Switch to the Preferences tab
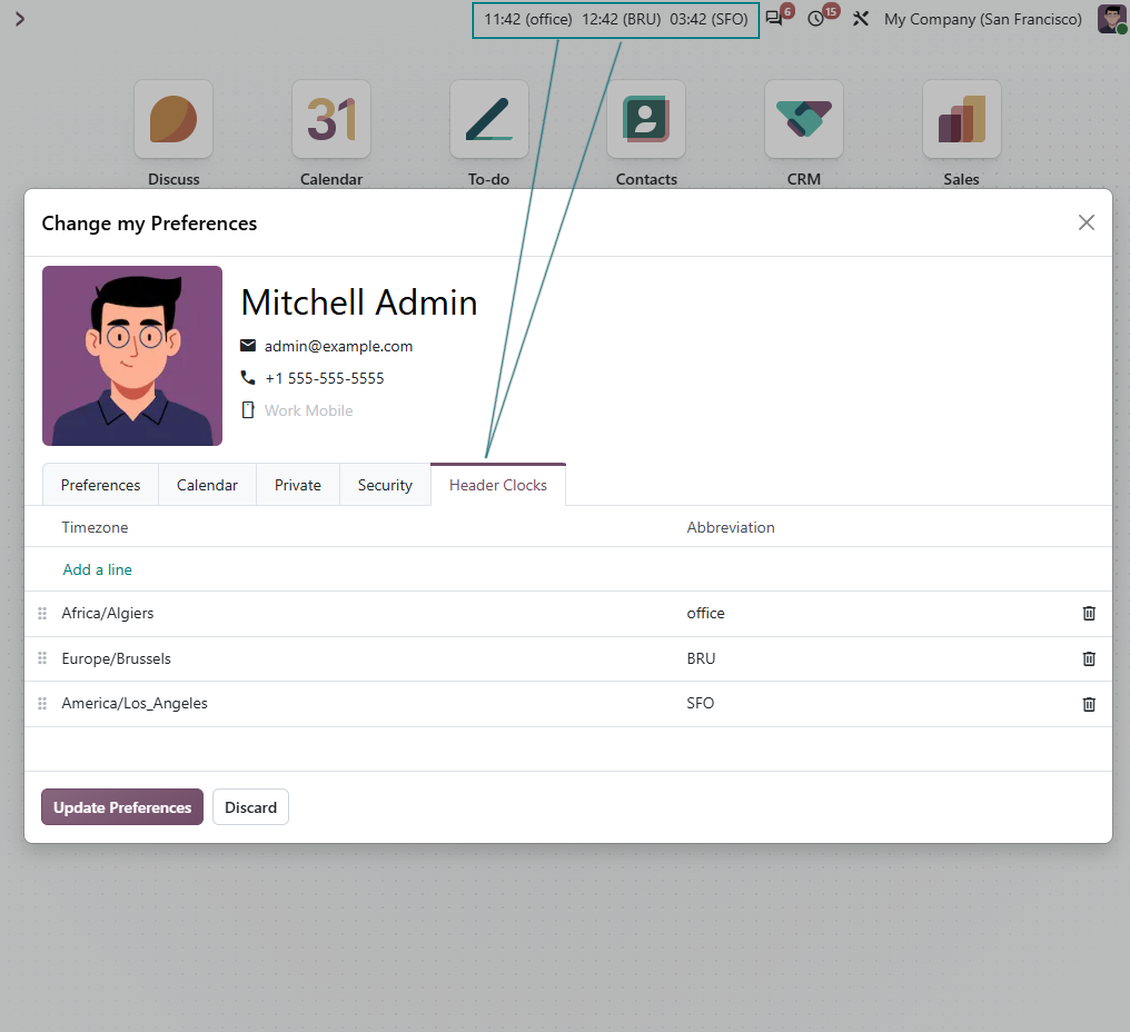Image resolution: width=1130 pixels, height=1032 pixels. point(100,485)
